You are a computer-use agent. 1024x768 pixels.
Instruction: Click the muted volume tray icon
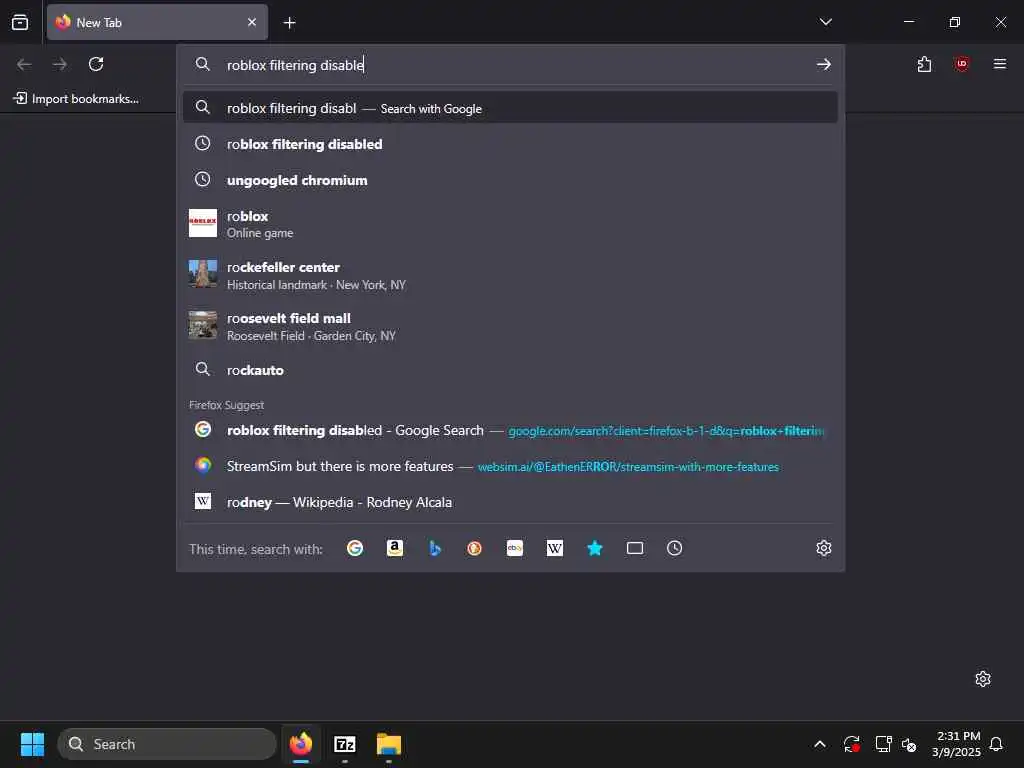point(909,744)
